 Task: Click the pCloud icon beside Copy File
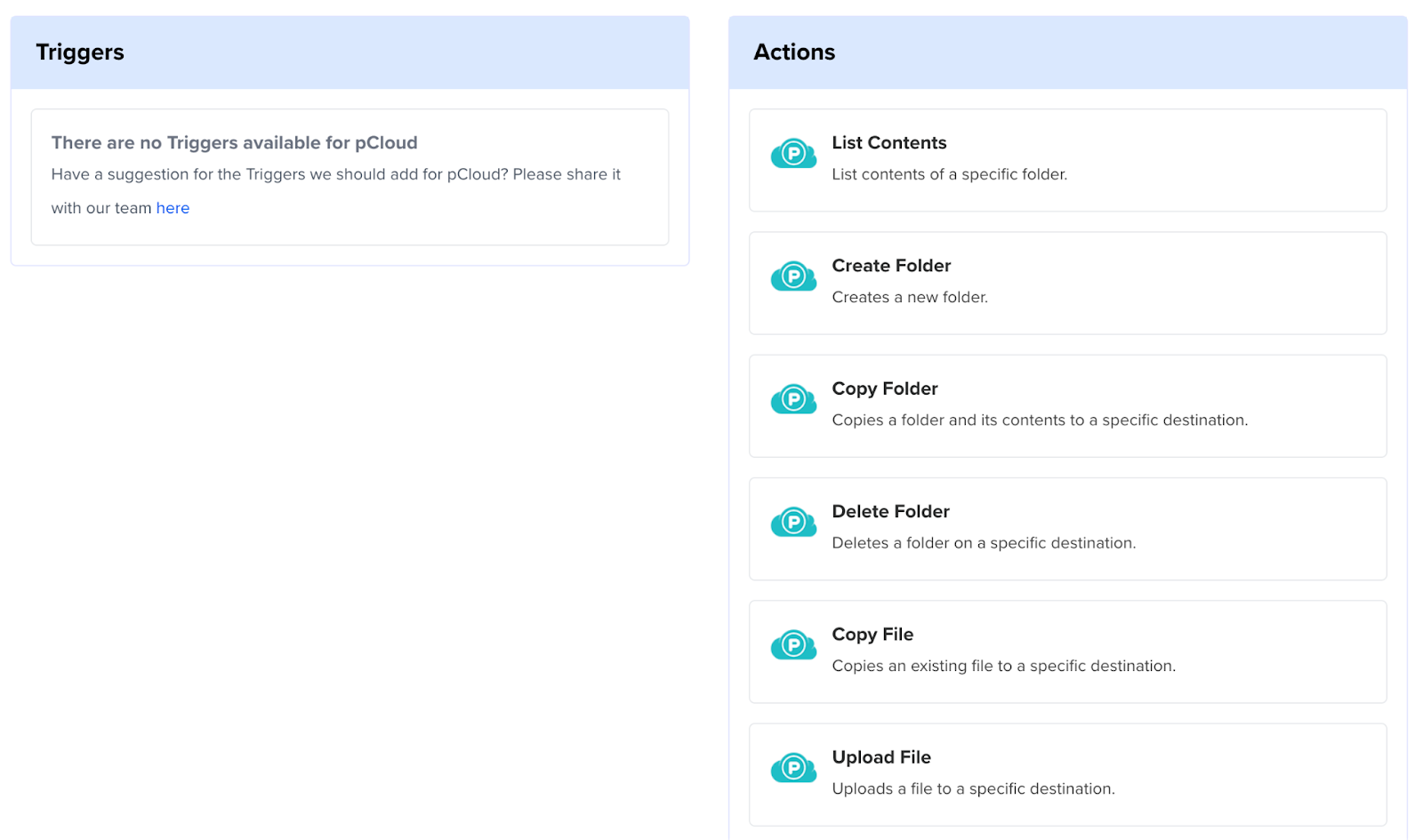tap(793, 645)
